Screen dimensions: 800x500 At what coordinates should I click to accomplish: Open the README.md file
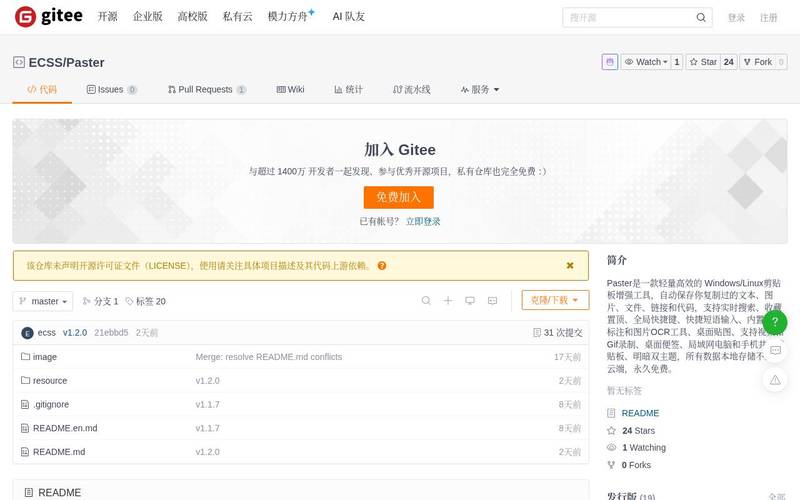click(x=59, y=452)
